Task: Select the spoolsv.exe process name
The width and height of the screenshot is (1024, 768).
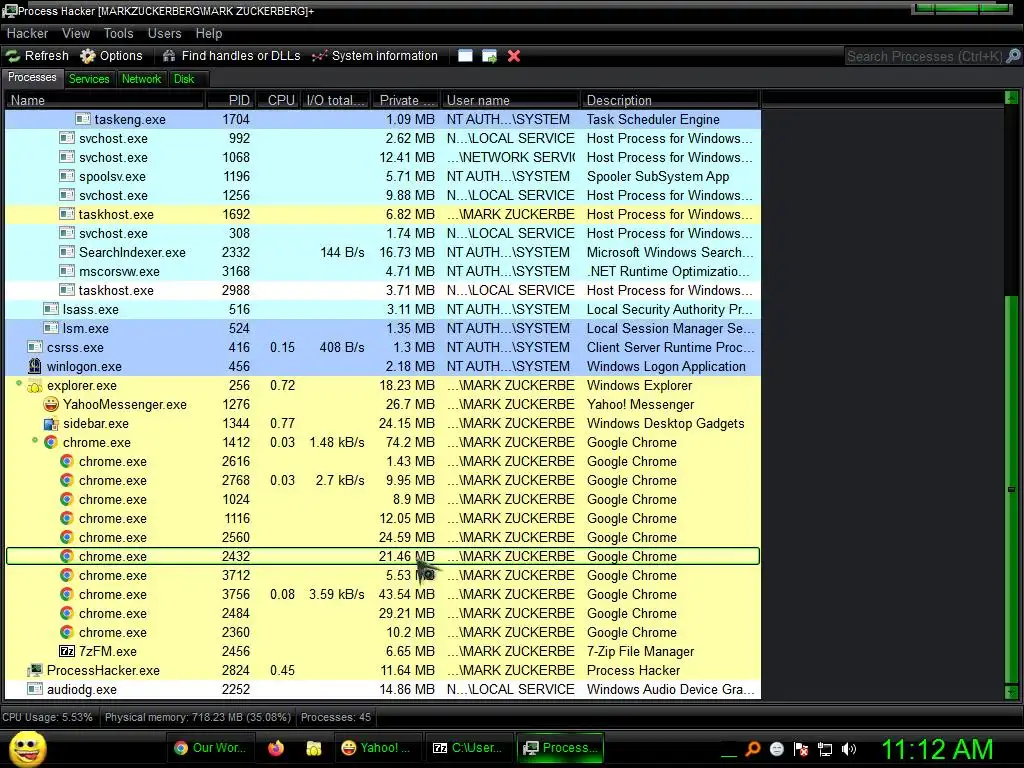Action: pos(112,176)
